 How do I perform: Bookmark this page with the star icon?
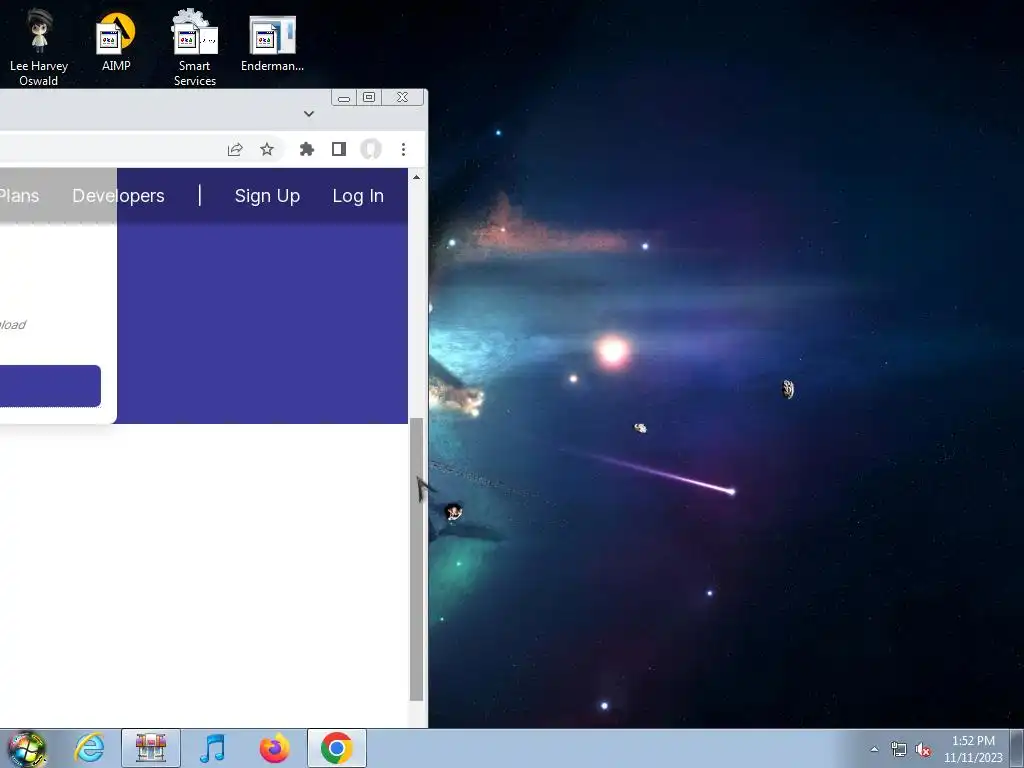(266, 150)
